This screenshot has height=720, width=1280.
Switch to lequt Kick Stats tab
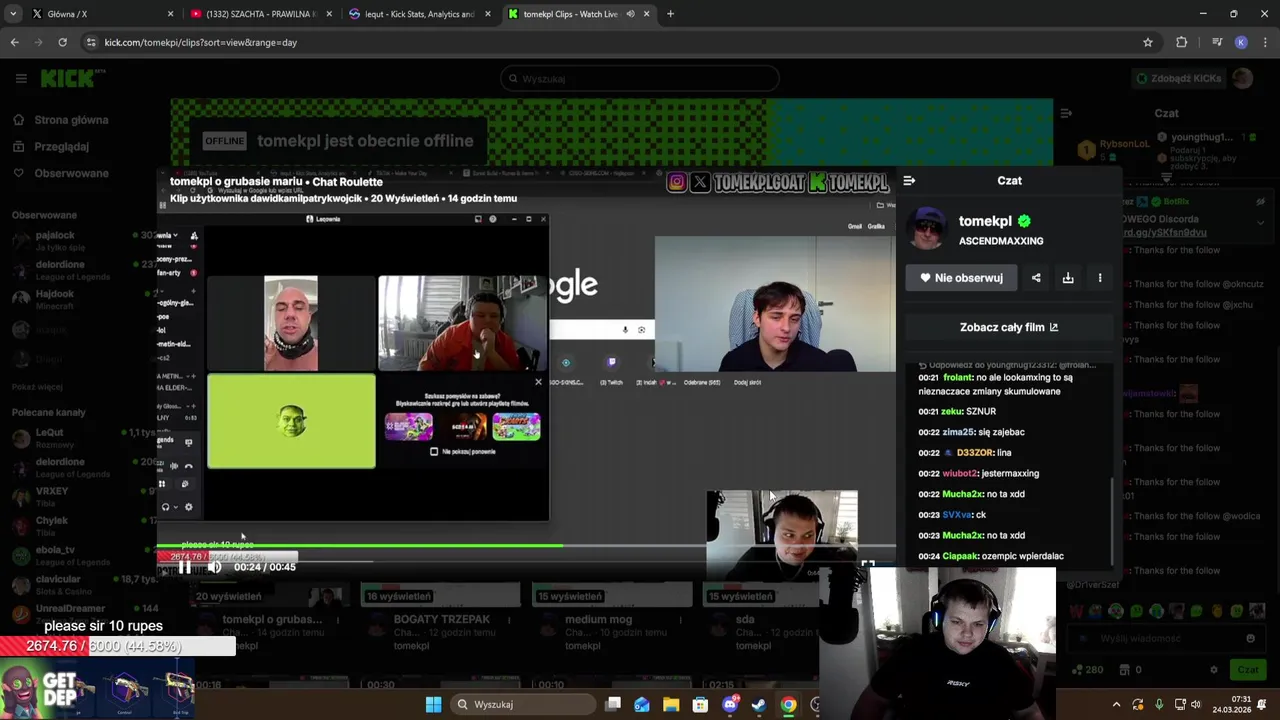[419, 14]
